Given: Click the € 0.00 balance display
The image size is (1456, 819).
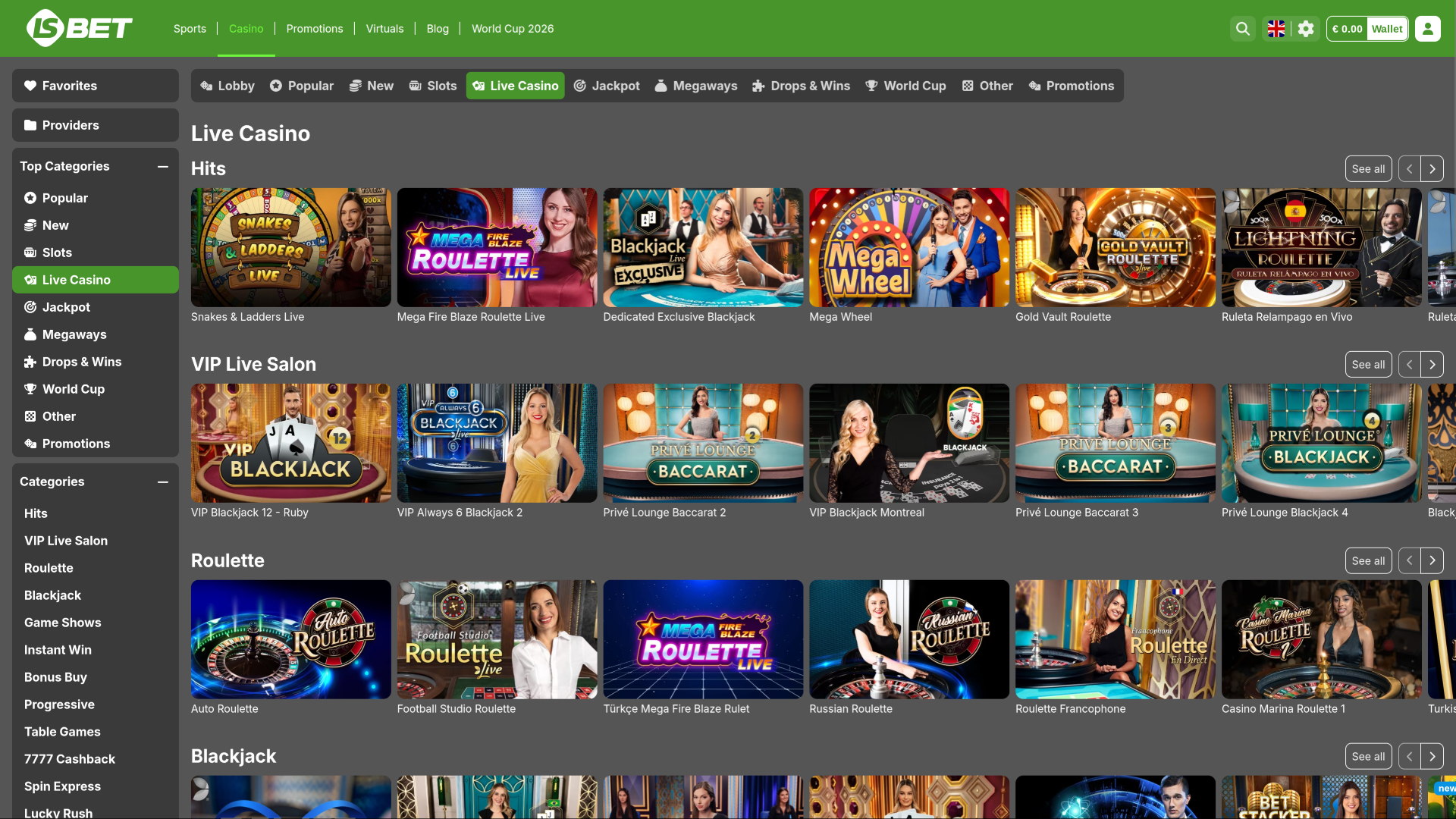Looking at the screenshot, I should 1347,29.
